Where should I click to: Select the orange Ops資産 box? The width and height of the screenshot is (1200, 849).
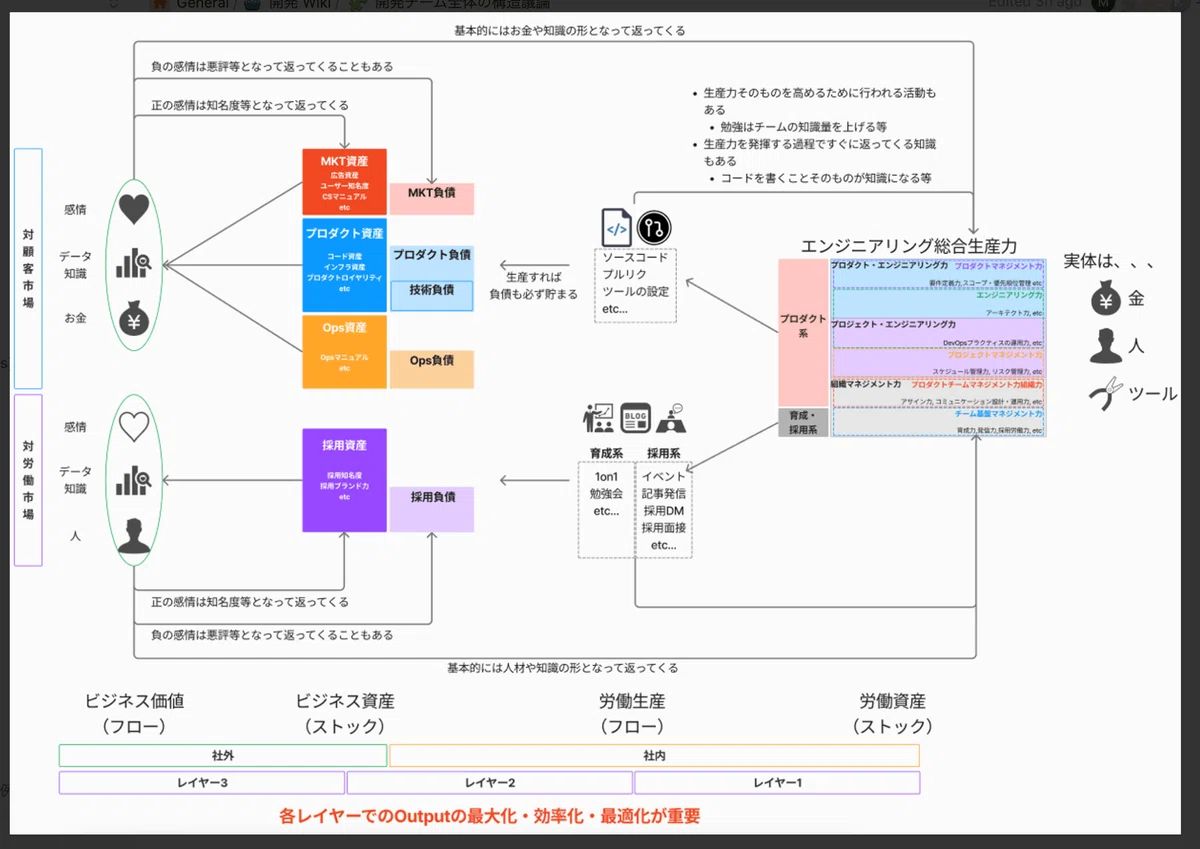[344, 352]
